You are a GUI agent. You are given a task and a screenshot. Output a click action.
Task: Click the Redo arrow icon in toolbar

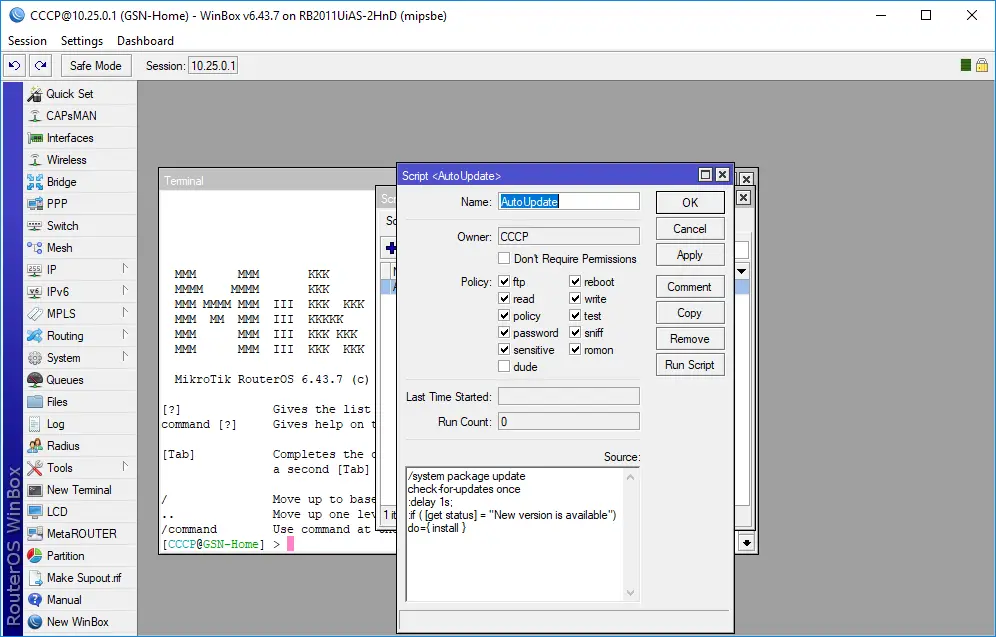click(x=41, y=65)
